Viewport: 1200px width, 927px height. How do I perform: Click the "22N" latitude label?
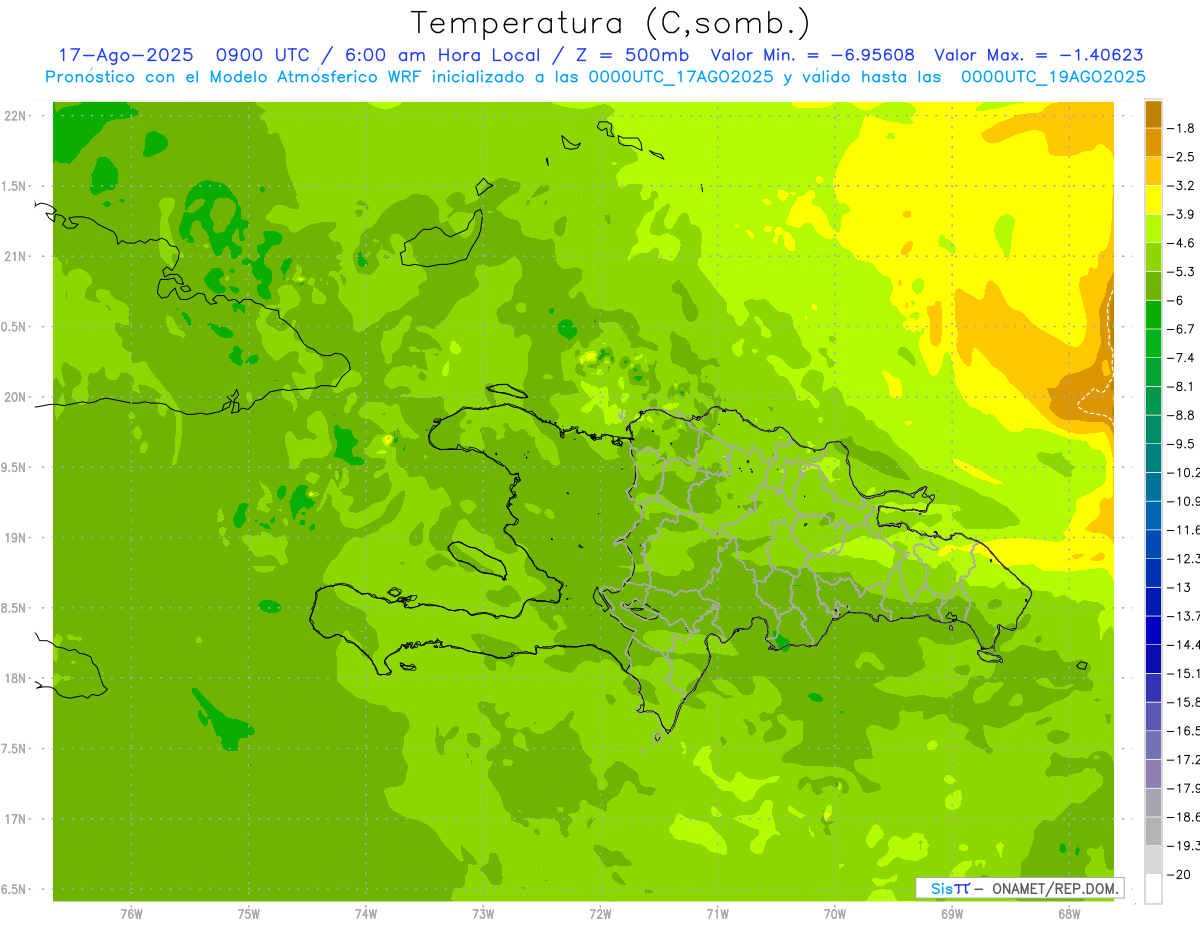(x=16, y=116)
